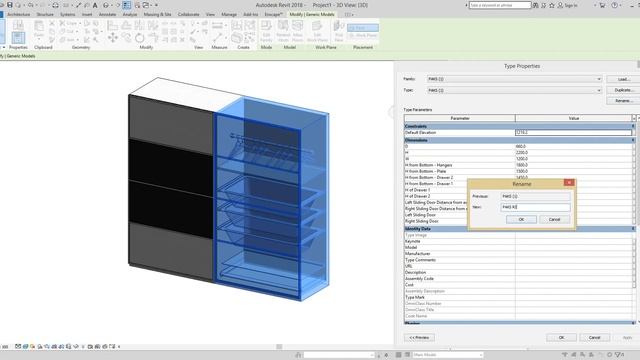Select the Work Plane placement option in ribbon
640x360 pixels.
[x=363, y=36]
